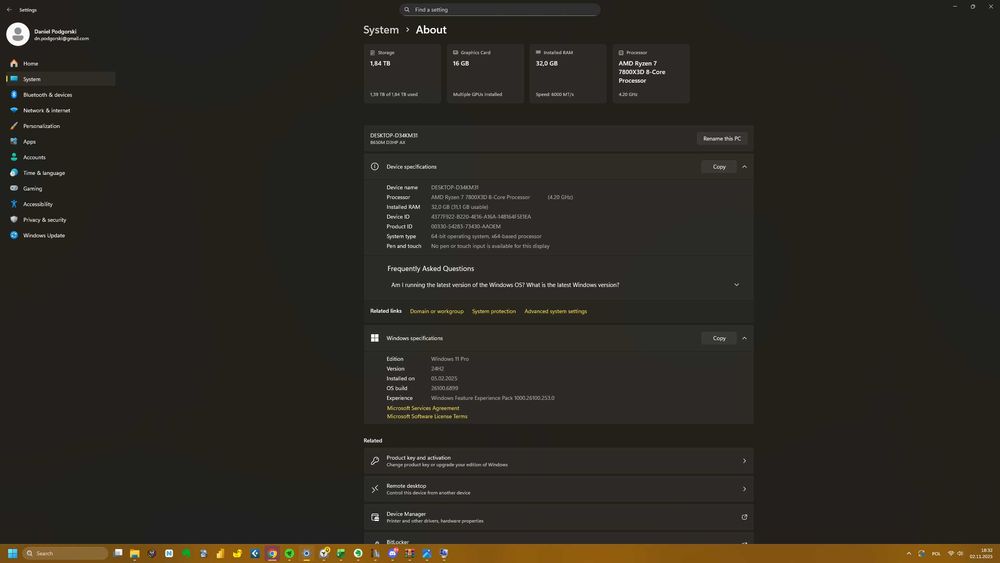The width and height of the screenshot is (1000, 563).
Task: Click the Device specifications info icon
Action: pos(374,167)
